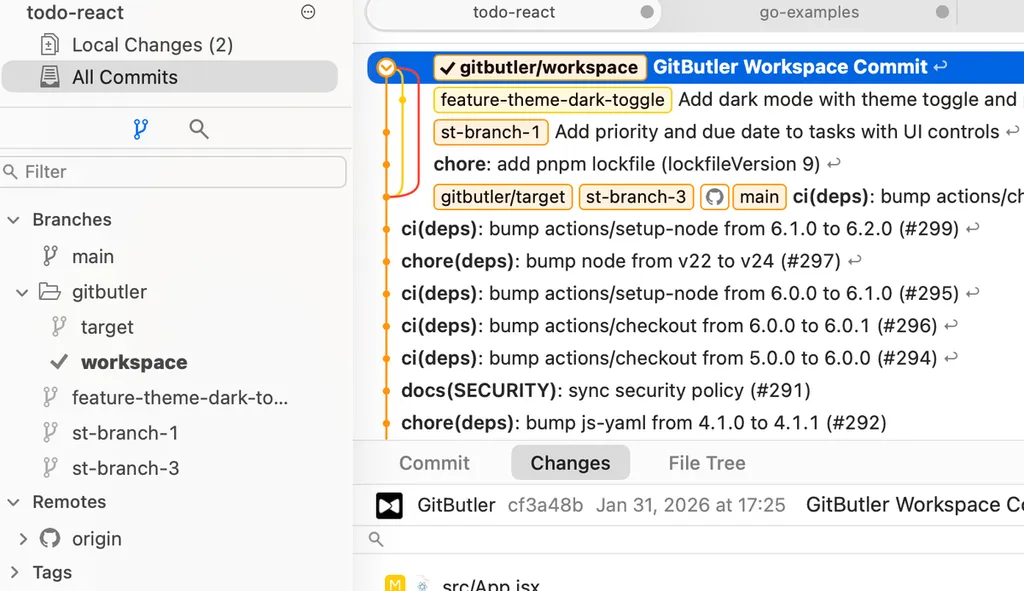Image resolution: width=1024 pixels, height=591 pixels.
Task: Collapse the Branches section
Action: (x=14, y=220)
